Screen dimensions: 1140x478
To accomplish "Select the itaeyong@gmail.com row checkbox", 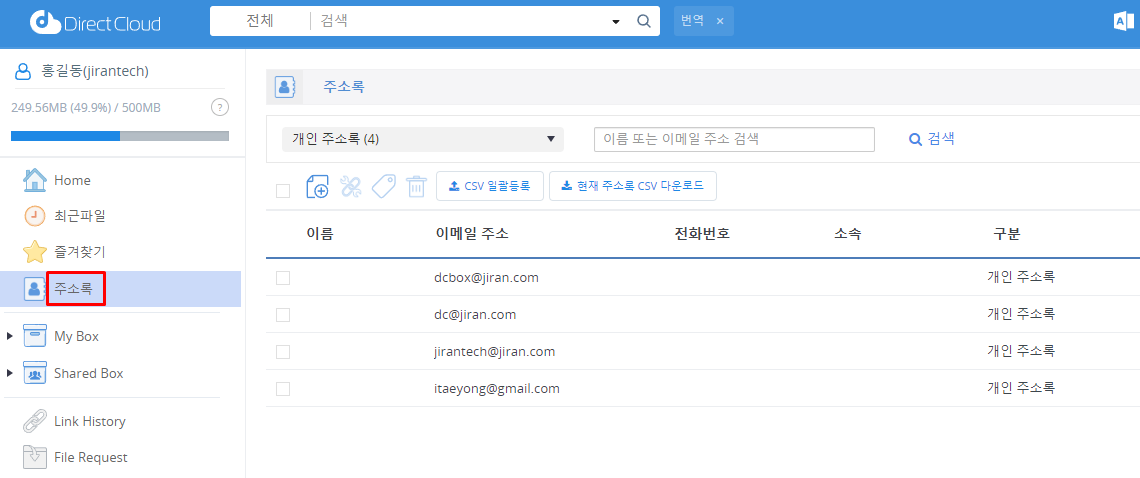I will pos(283,389).
